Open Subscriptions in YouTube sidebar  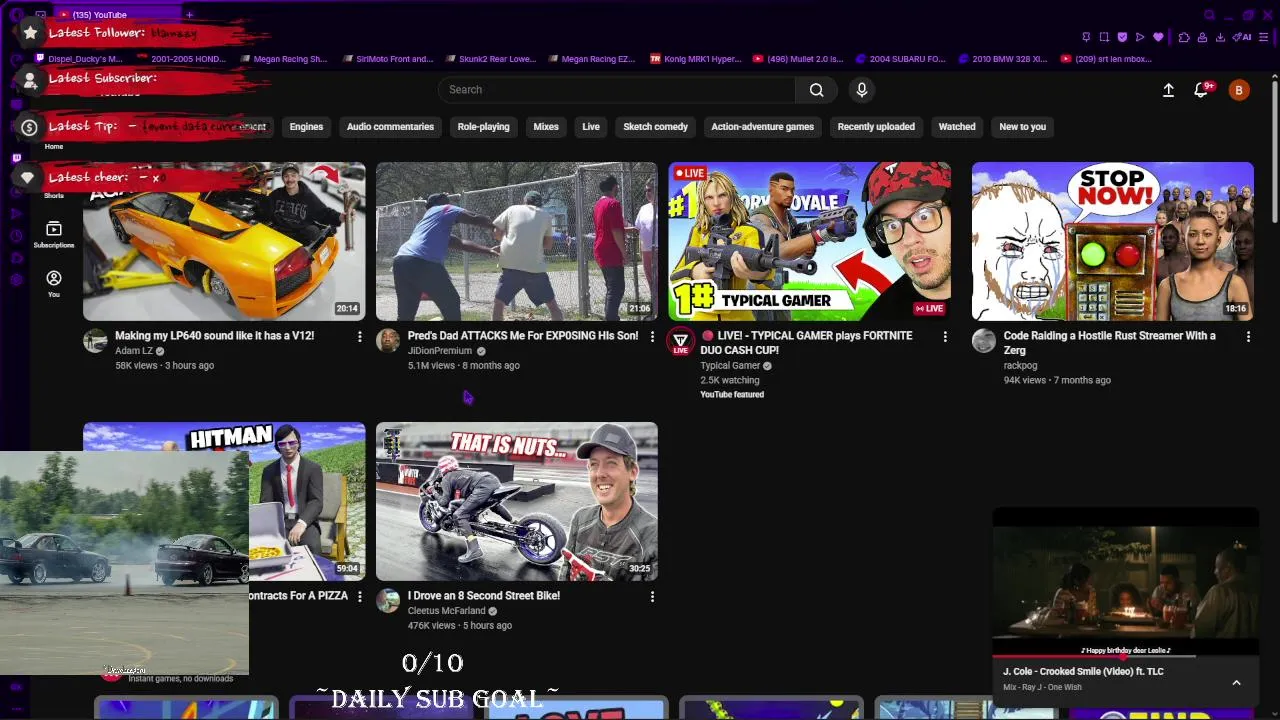point(54,235)
